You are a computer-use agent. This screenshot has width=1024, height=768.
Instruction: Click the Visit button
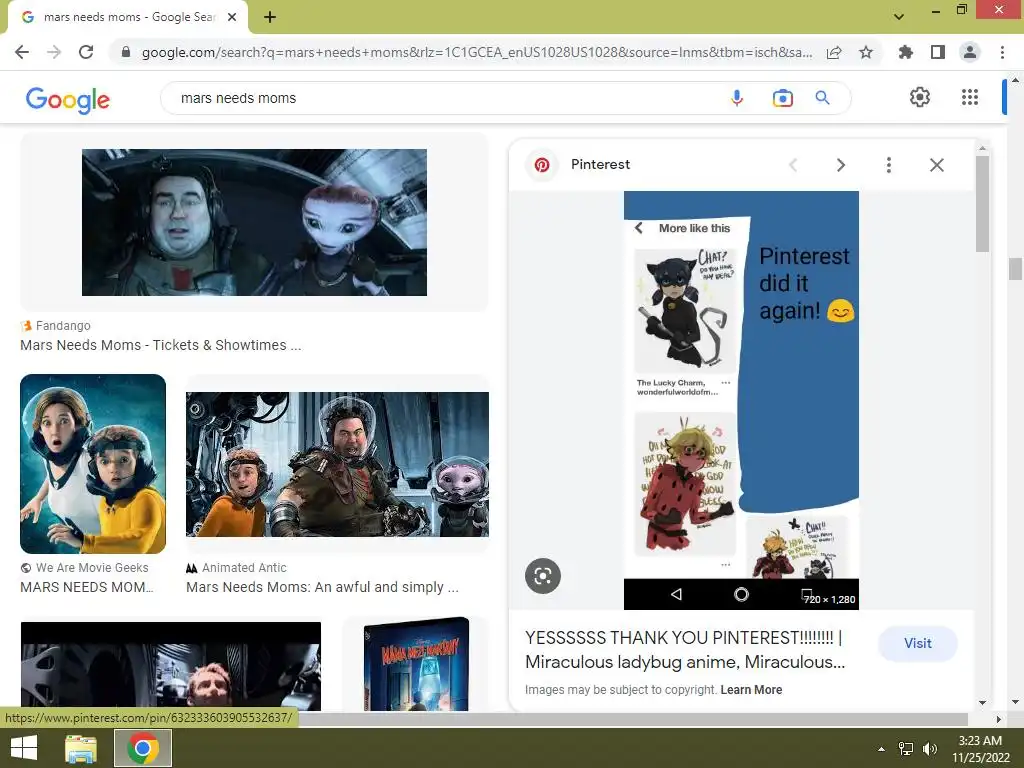918,643
